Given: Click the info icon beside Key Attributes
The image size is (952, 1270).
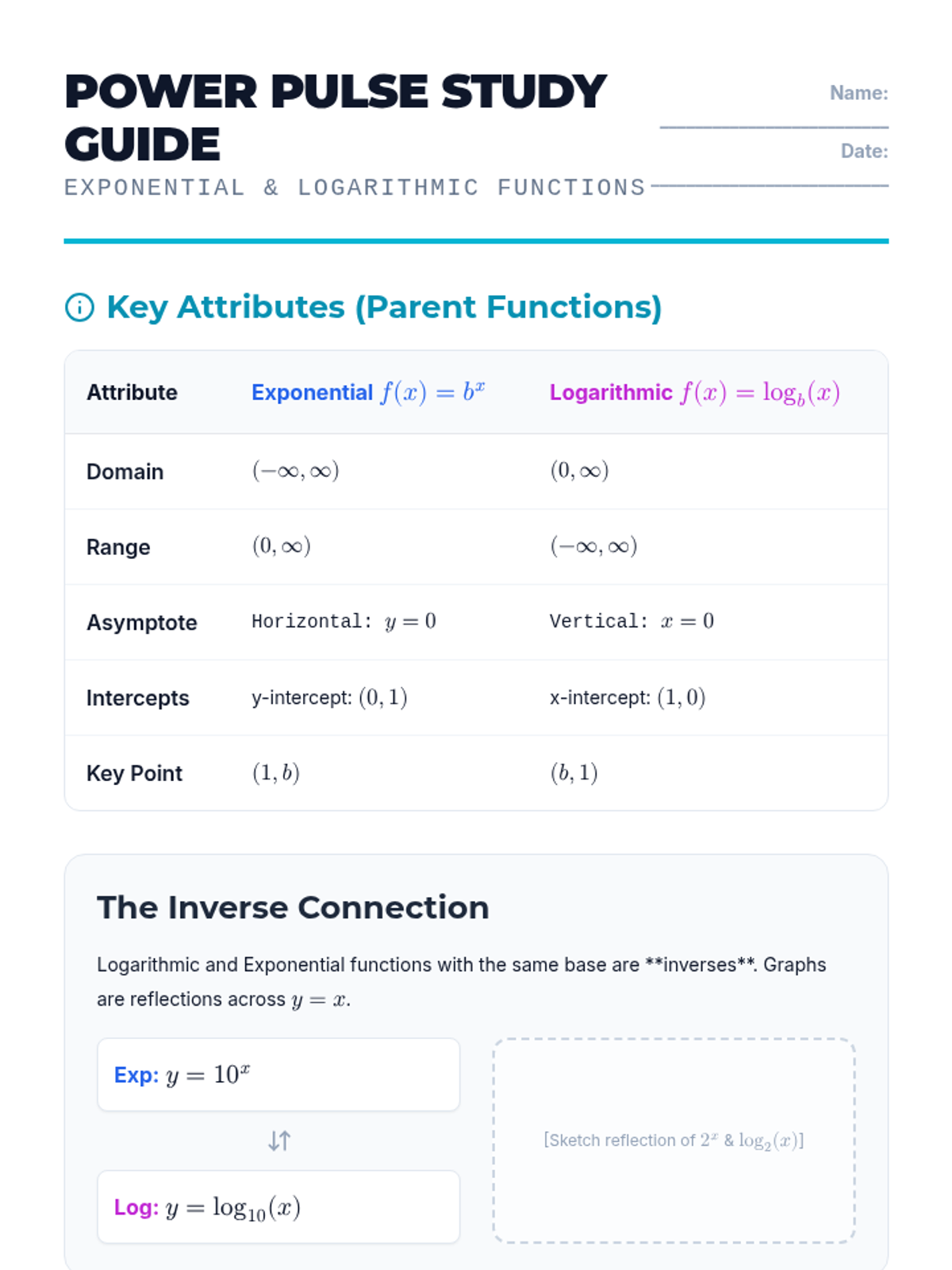Looking at the screenshot, I should (x=79, y=307).
